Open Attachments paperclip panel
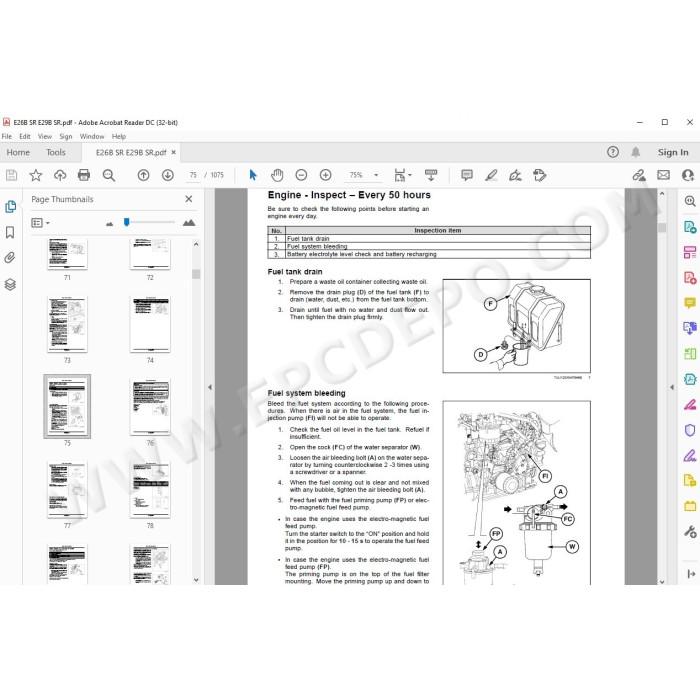Screen dimensions: 700x700 click(10, 258)
